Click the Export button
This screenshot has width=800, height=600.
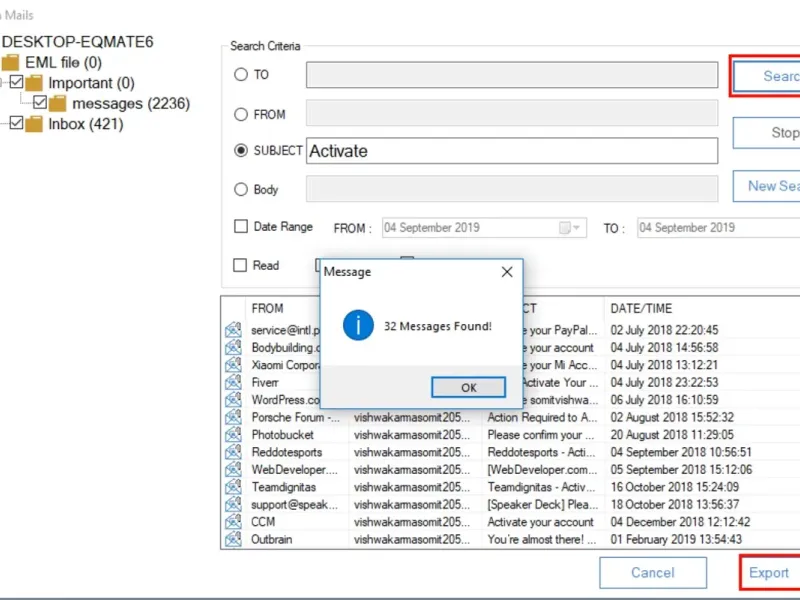click(770, 572)
